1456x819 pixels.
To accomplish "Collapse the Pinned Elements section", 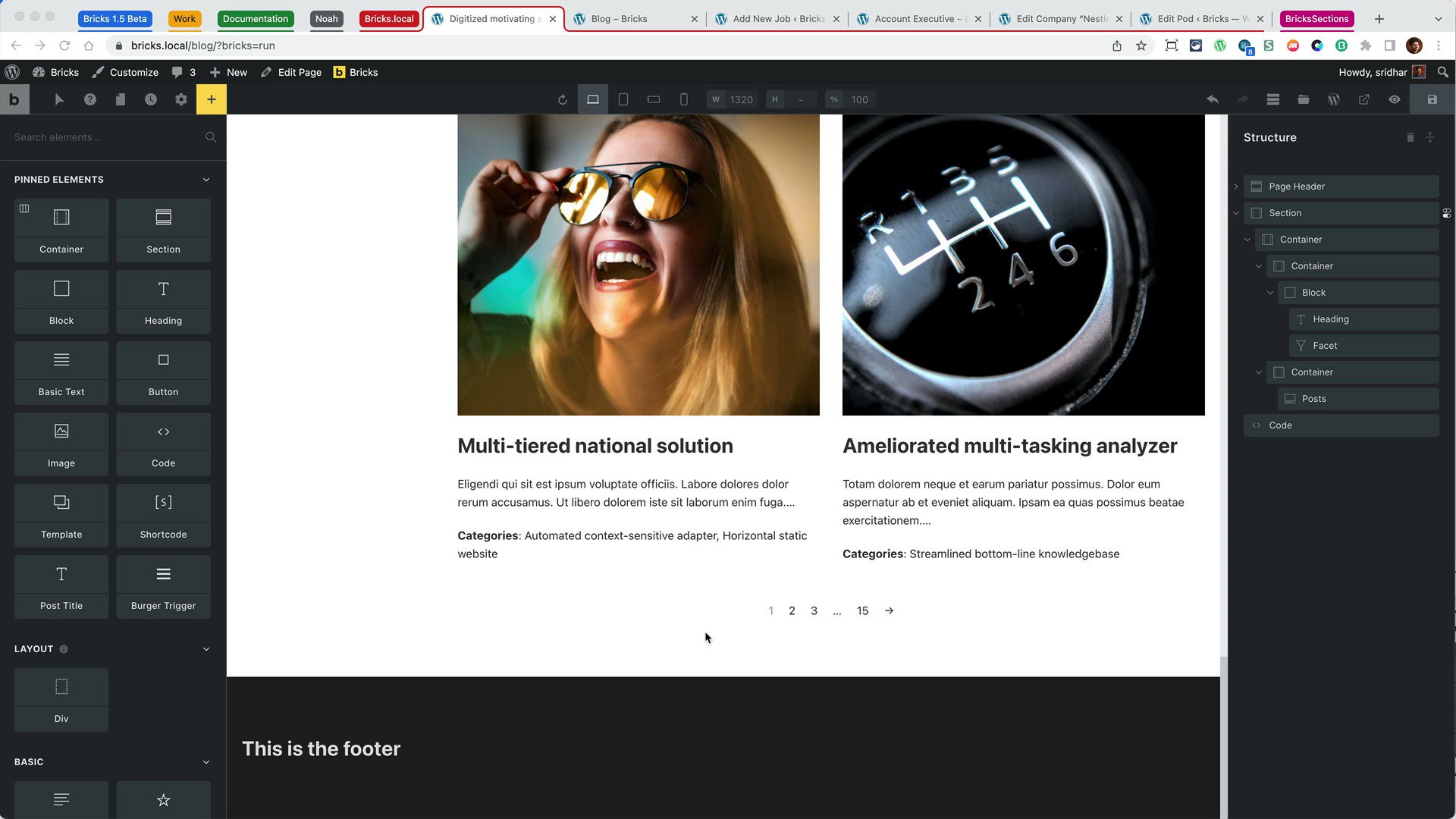I will coord(206,180).
